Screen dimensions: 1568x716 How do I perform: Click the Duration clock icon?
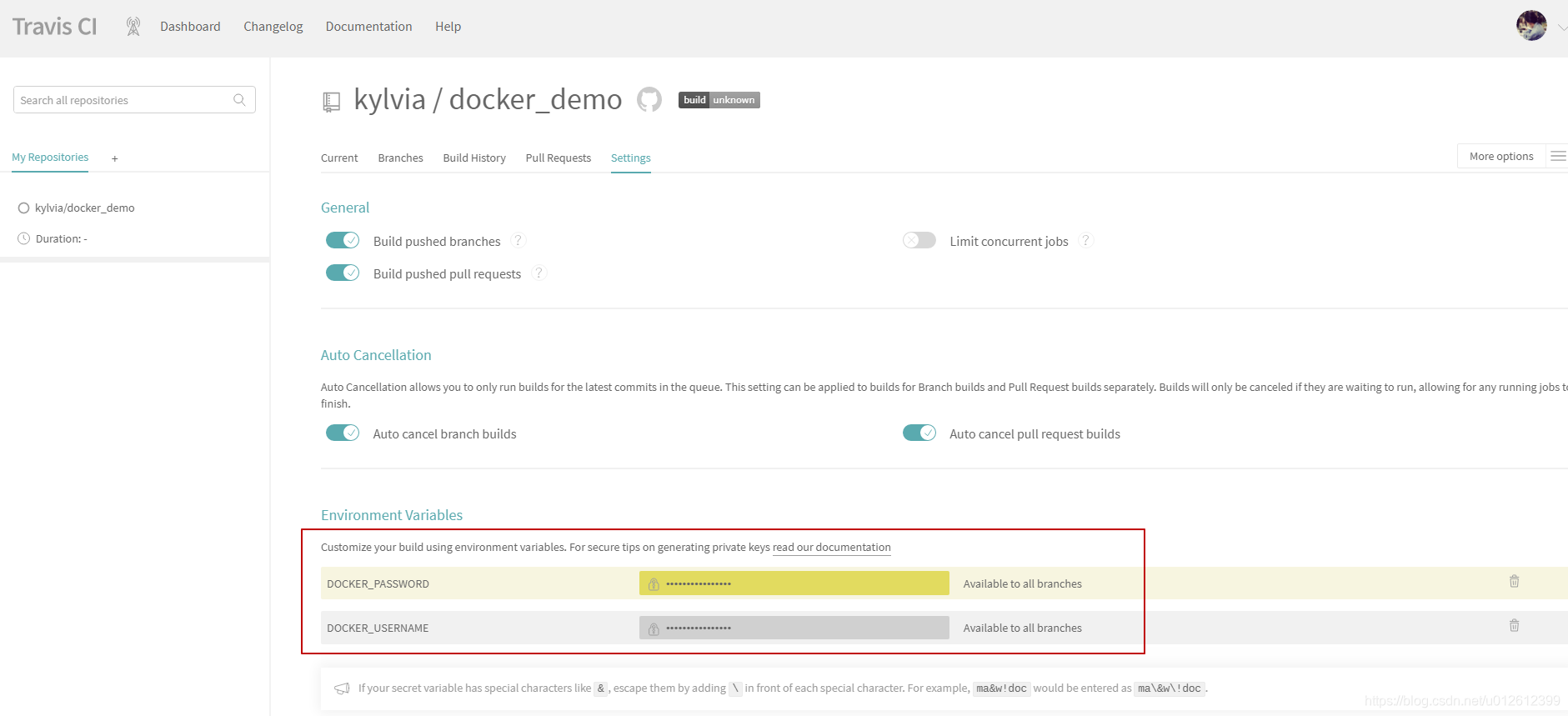[x=23, y=238]
